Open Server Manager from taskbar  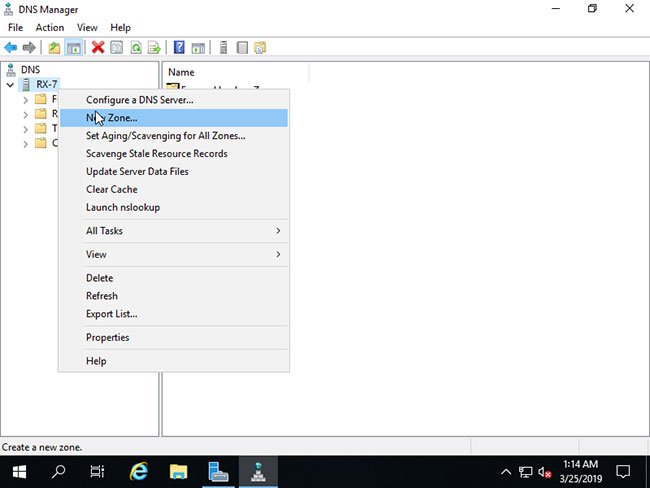pyautogui.click(x=218, y=472)
